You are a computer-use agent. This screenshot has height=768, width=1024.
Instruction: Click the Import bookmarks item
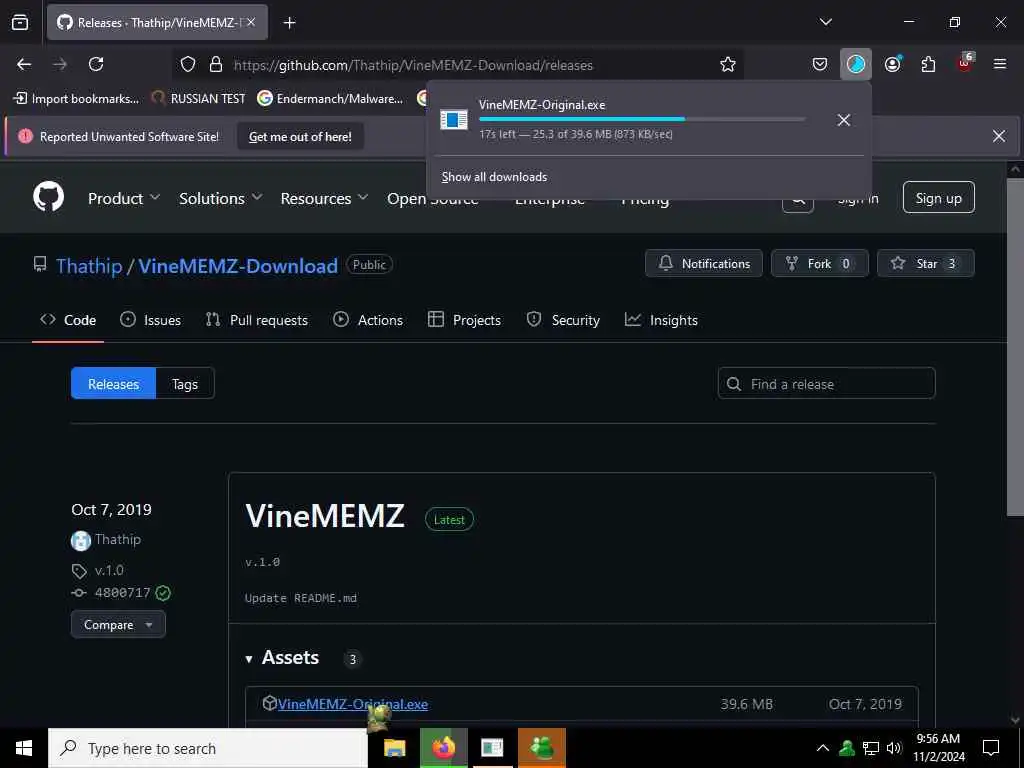(76, 99)
